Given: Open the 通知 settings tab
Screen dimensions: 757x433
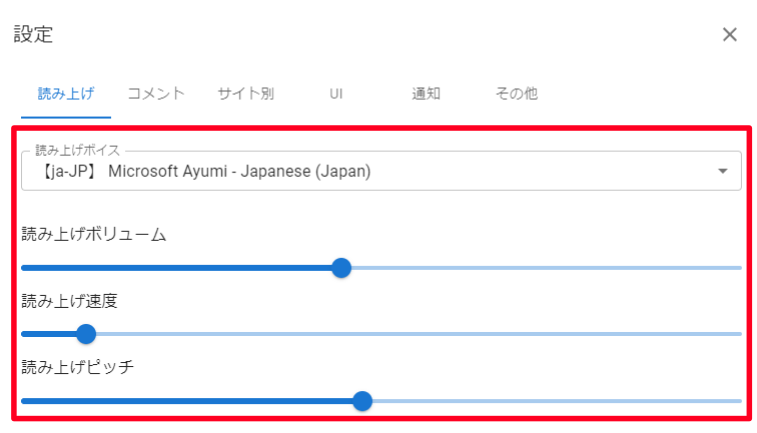Looking at the screenshot, I should (426, 94).
